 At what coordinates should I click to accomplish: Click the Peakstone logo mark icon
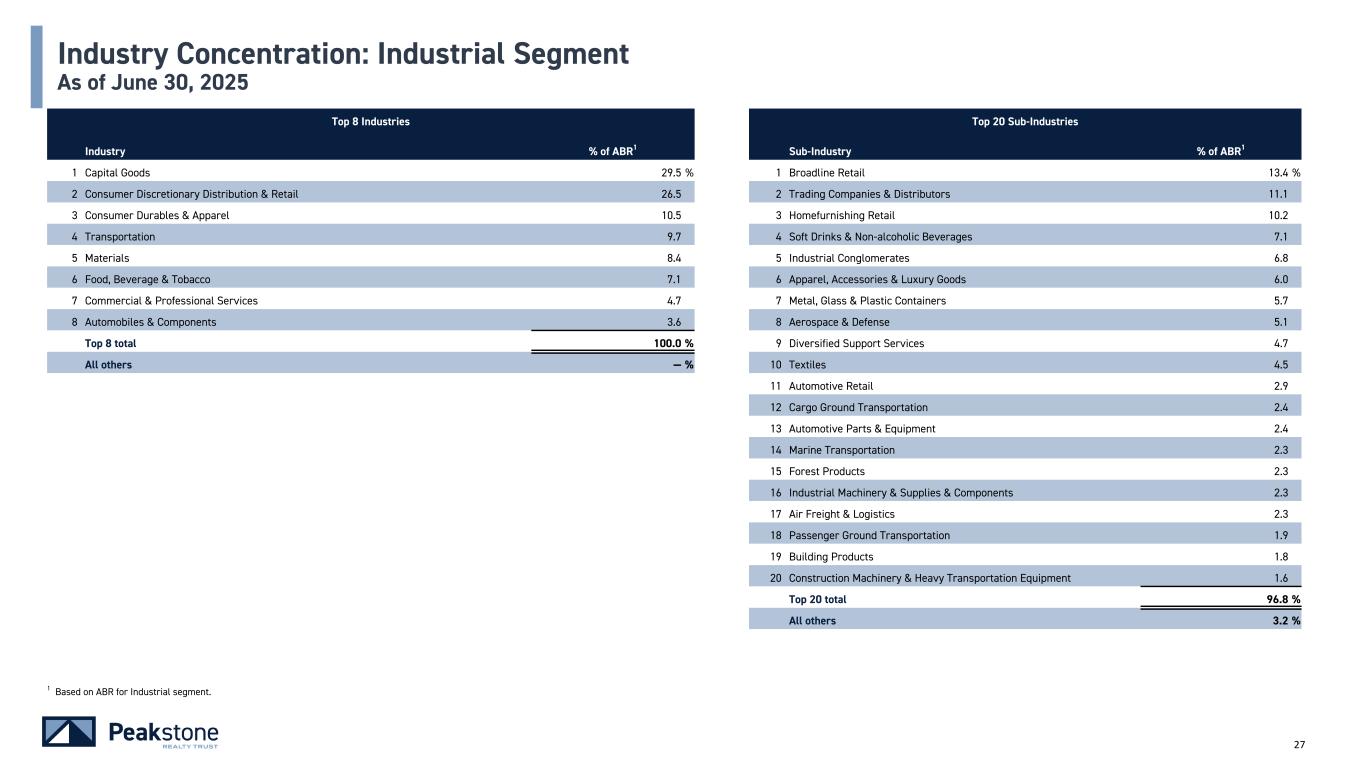click(x=69, y=732)
